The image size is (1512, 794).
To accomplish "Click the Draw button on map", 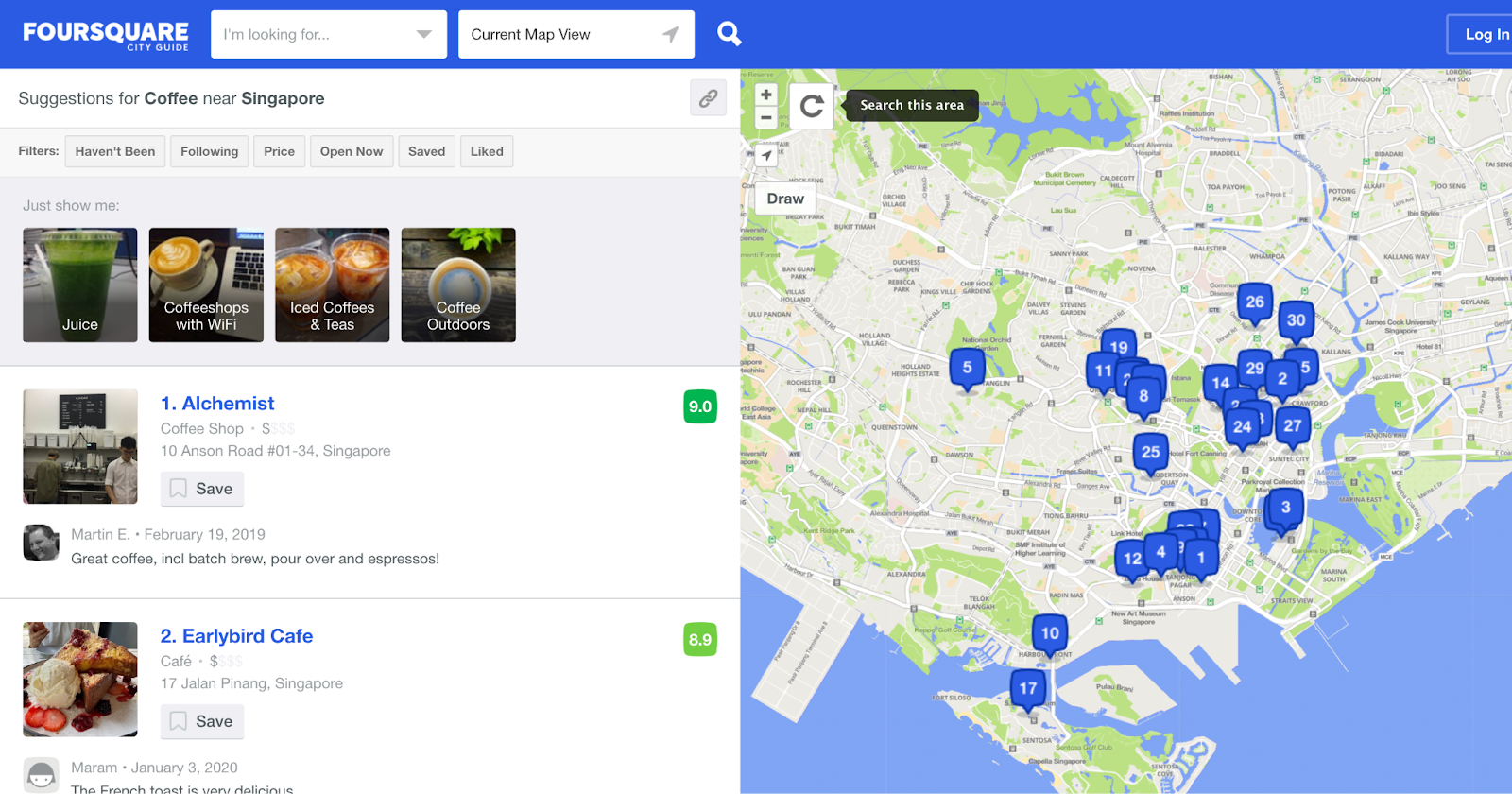I will [785, 198].
